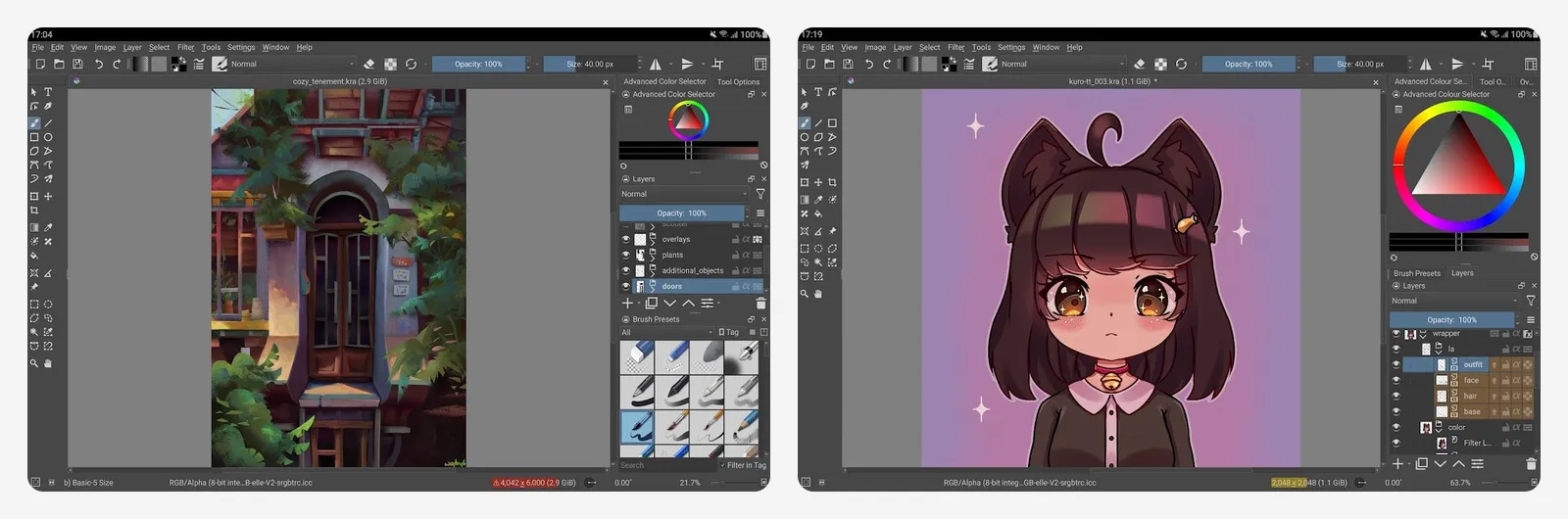The height and width of the screenshot is (519, 1568).
Task: Hide the base layer in right window
Action: 1396,411
